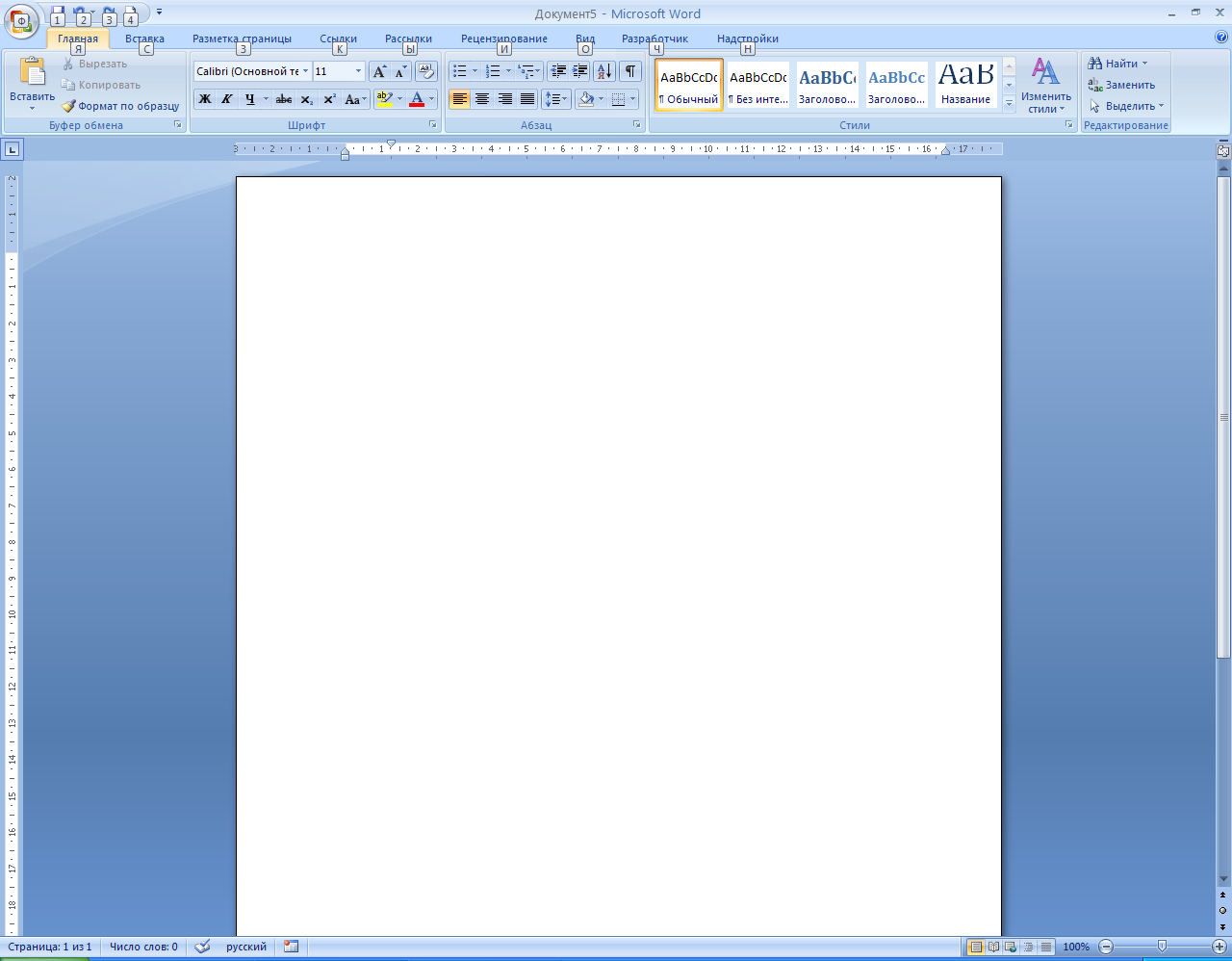Click the Help question mark icon
Viewport: 1232px width, 961px height.
click(x=1221, y=38)
